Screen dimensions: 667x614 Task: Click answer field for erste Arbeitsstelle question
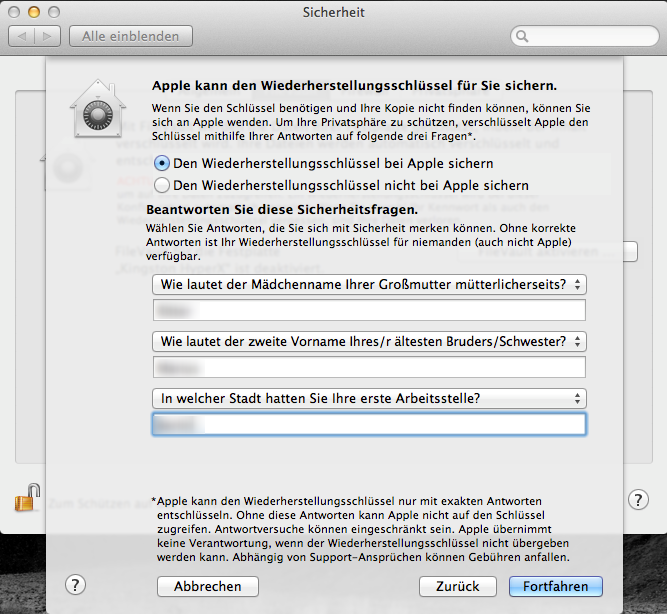click(369, 424)
